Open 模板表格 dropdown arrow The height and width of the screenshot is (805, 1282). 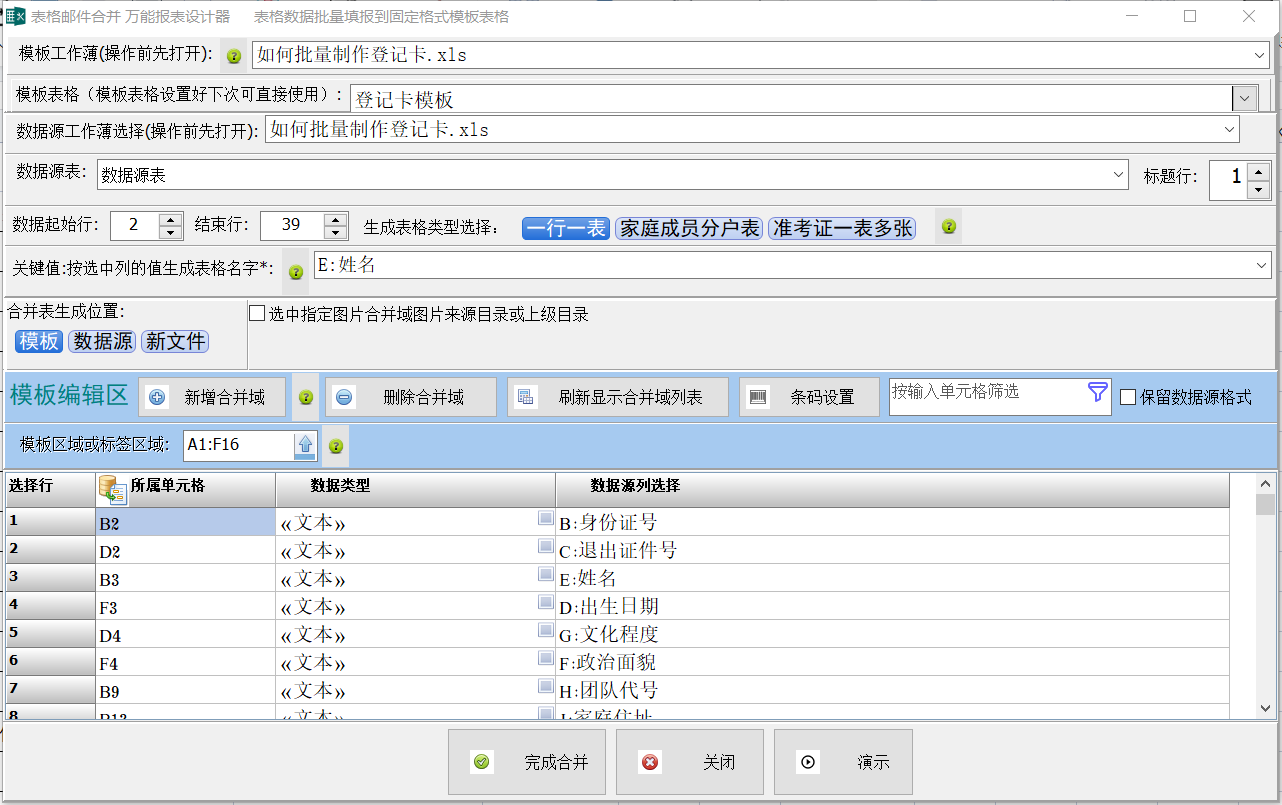click(x=1245, y=98)
